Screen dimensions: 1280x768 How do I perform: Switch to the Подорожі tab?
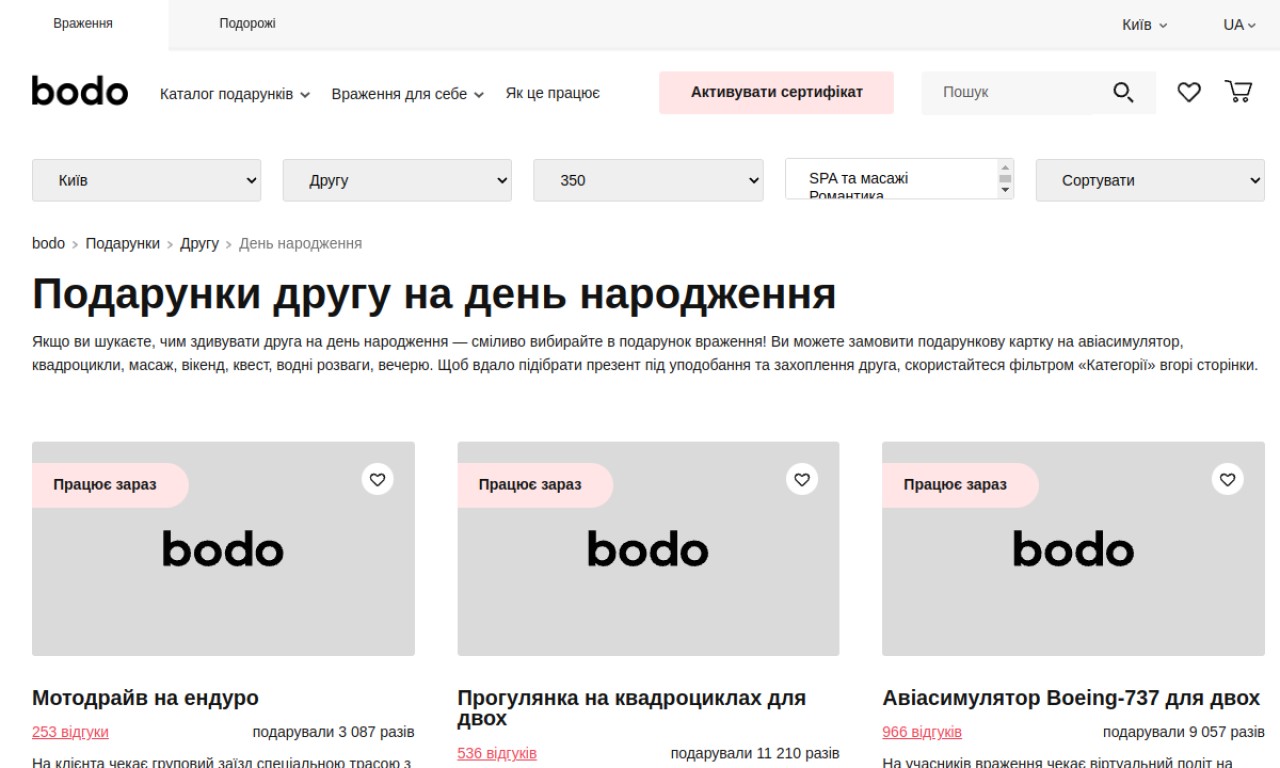click(247, 24)
